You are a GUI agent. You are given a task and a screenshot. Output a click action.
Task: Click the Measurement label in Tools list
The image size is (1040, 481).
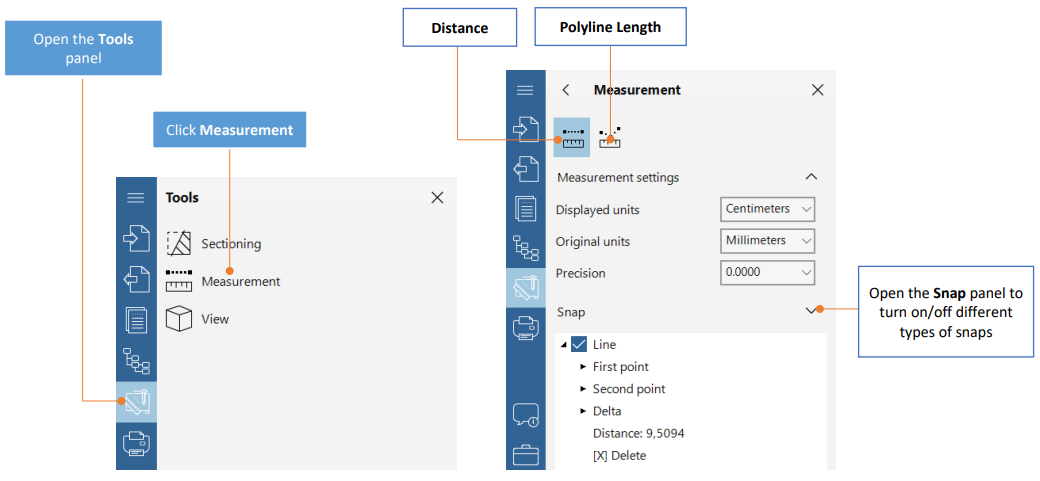point(241,281)
